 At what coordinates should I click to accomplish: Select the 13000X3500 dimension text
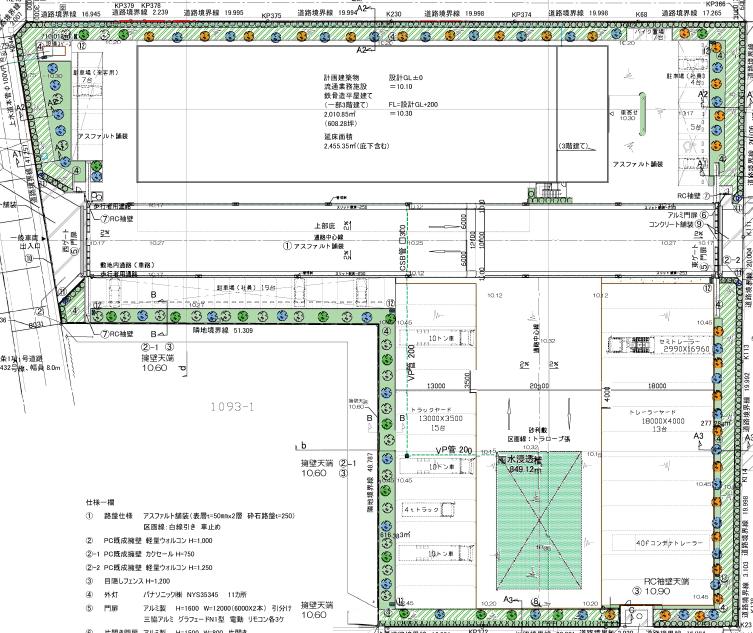point(440,418)
